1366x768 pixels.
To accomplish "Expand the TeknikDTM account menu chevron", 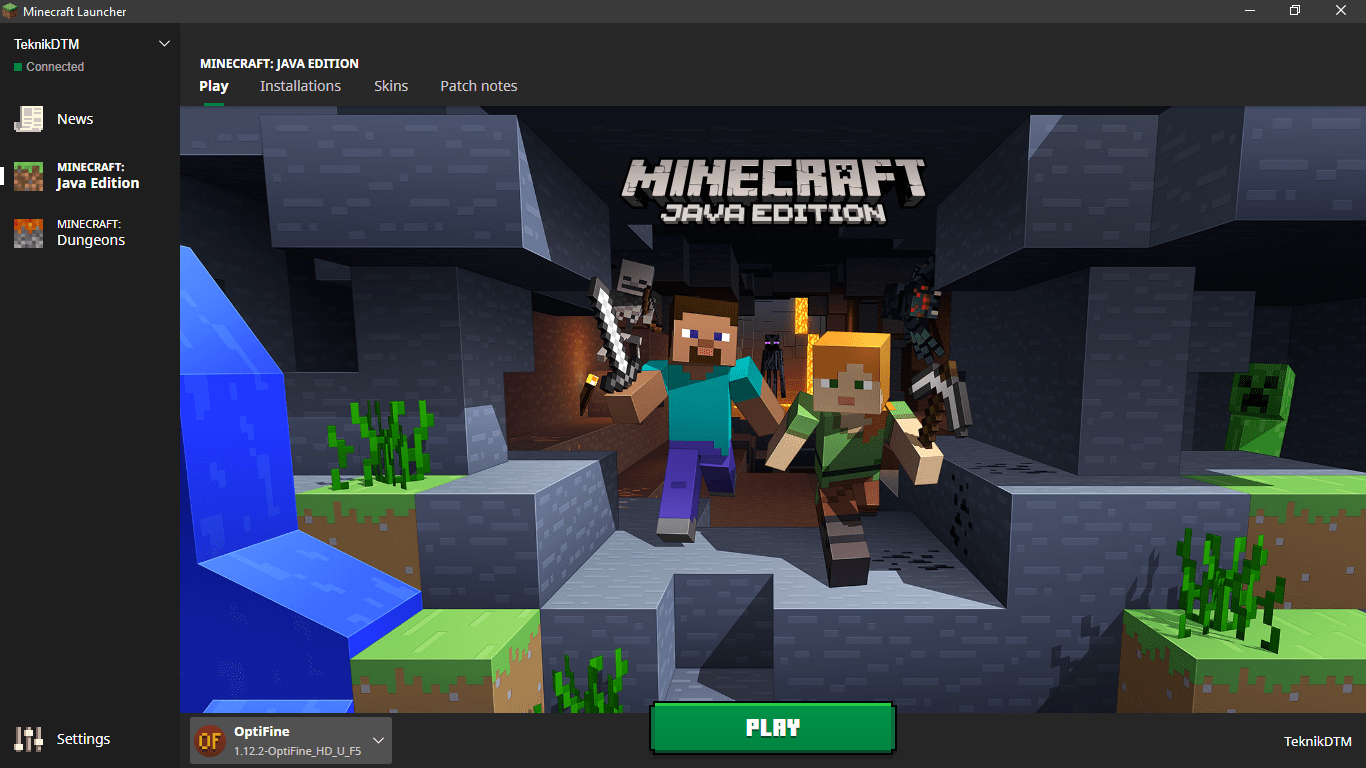I will (165, 44).
